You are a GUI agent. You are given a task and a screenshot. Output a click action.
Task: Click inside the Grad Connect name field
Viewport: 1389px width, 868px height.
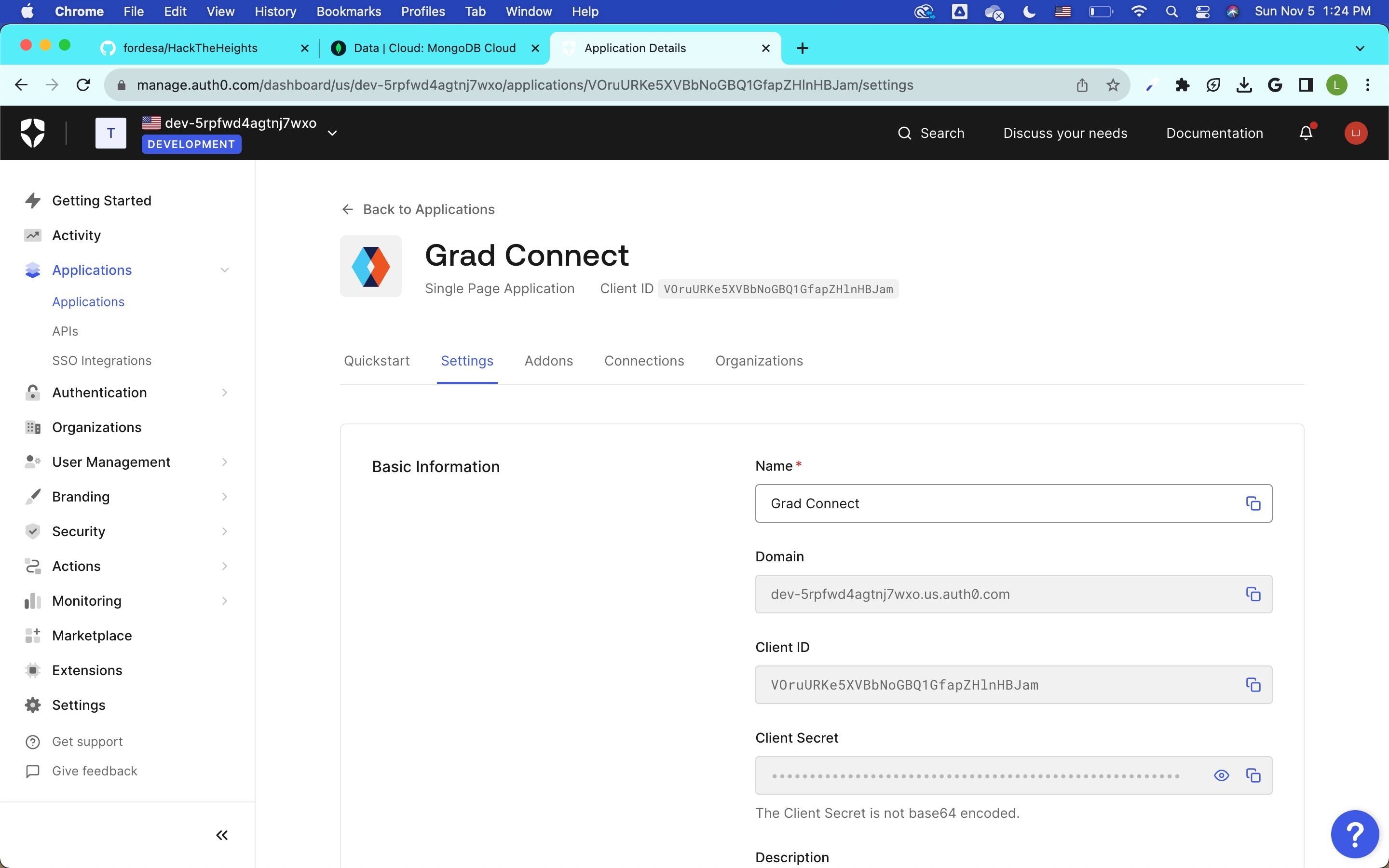[x=976, y=503]
